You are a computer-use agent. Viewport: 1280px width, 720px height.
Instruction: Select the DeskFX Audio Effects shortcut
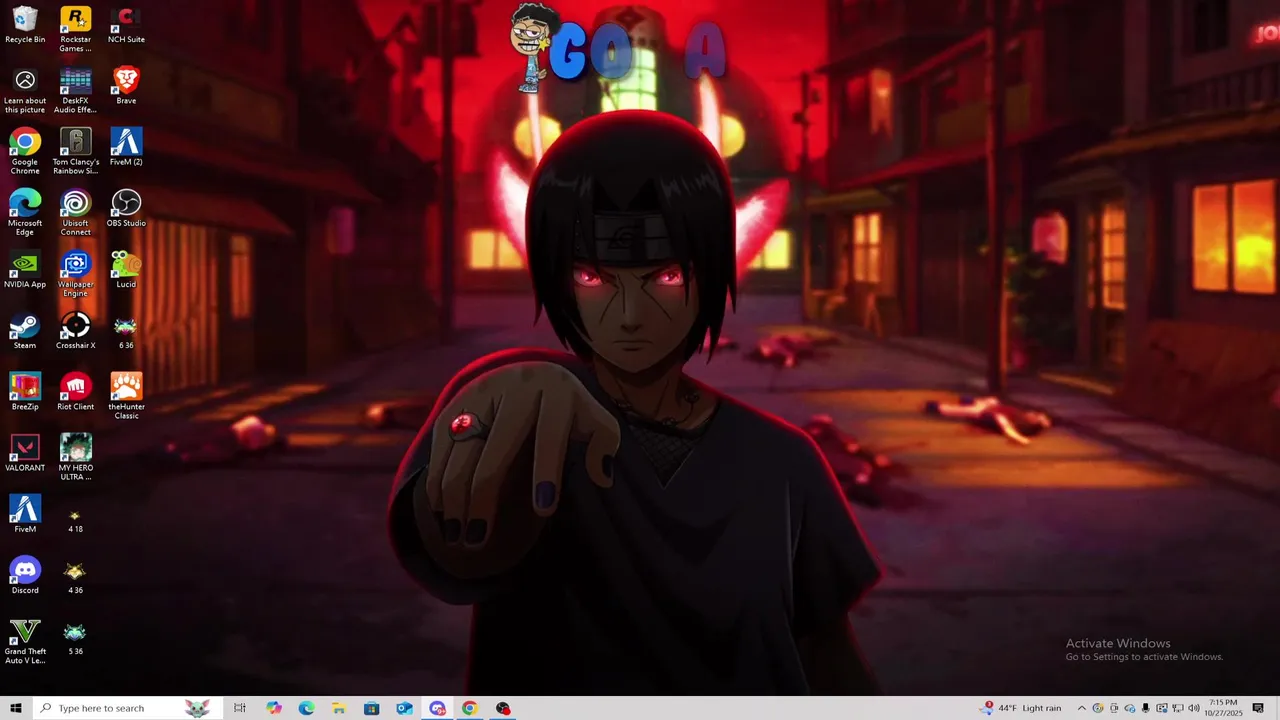(x=75, y=91)
